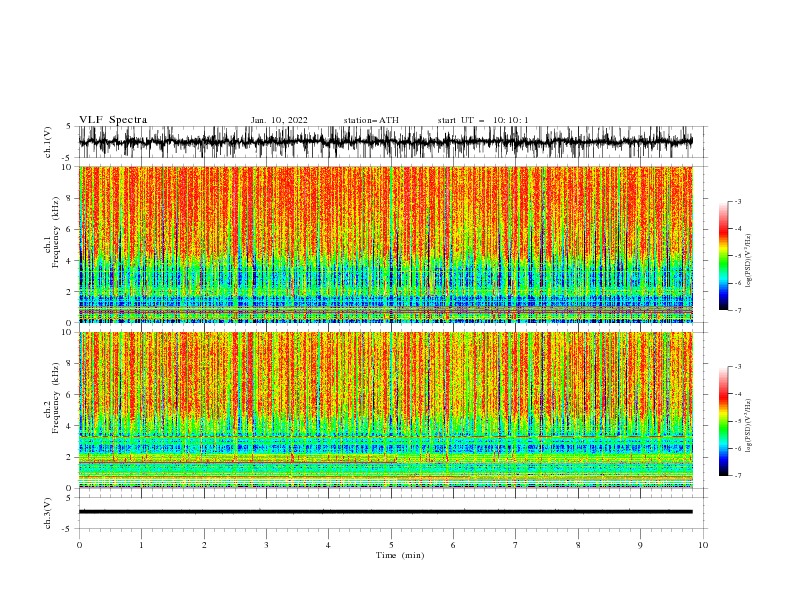The width and height of the screenshot is (792, 612).
Task: Click the "start UT = 10:10:1" header text
Action: point(483,120)
